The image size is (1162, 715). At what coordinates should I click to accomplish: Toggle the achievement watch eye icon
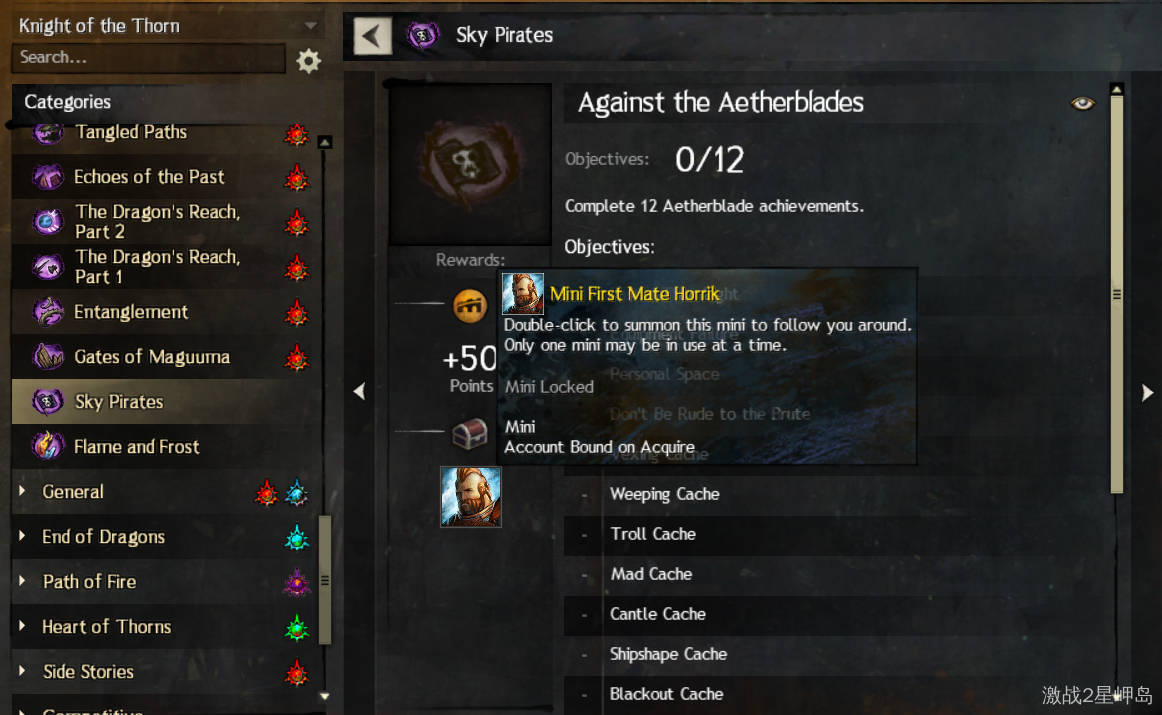pos(1082,104)
